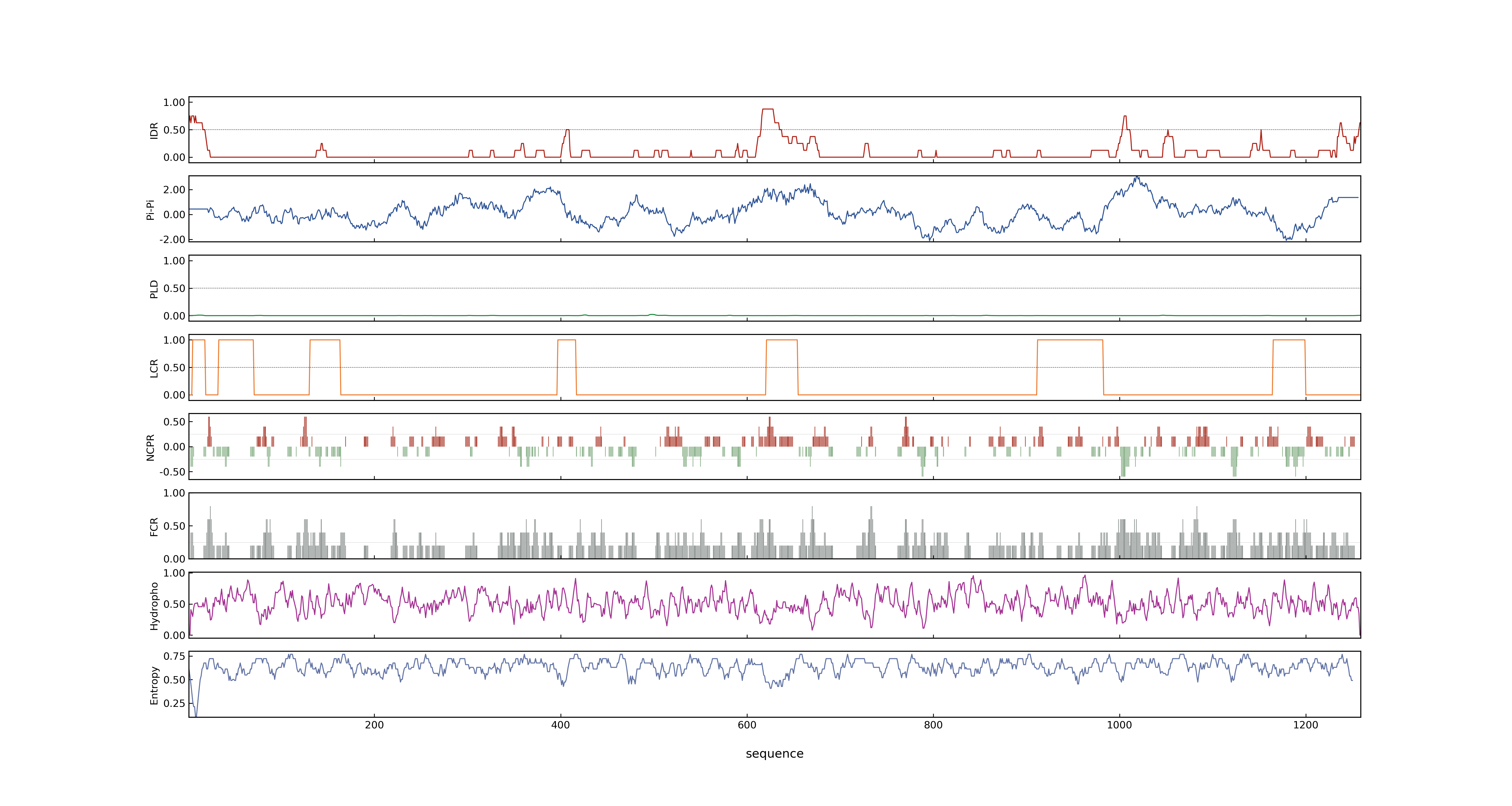
Task: Click the Hydropho y-axis label
Action: click(154, 606)
